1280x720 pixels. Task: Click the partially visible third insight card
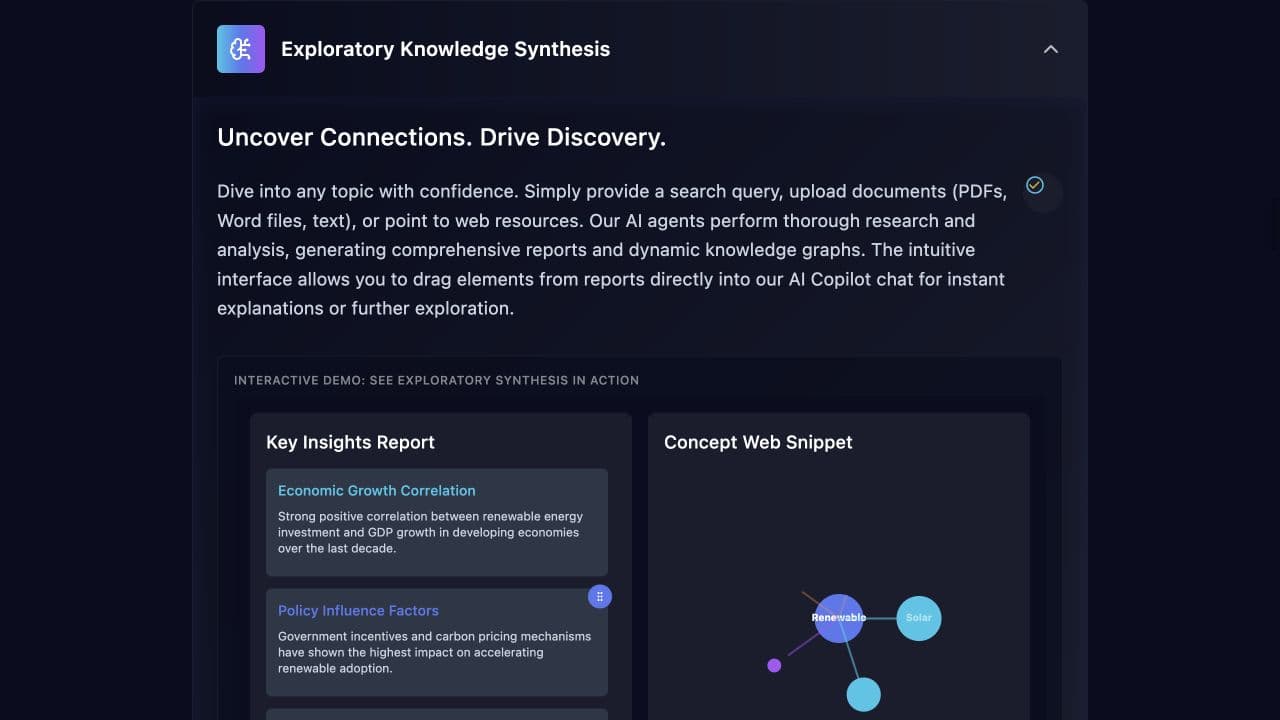437,714
